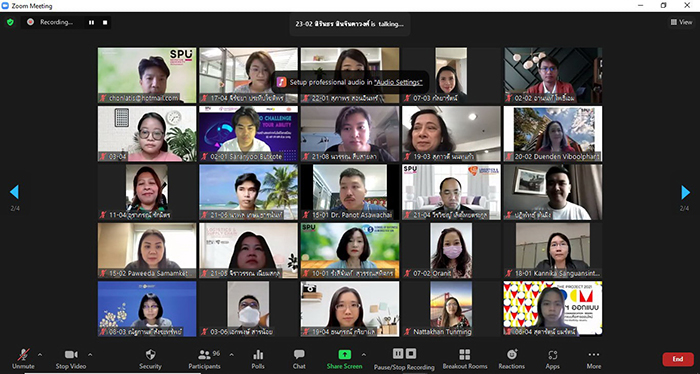
Task: Open the More options menu
Action: tap(594, 359)
